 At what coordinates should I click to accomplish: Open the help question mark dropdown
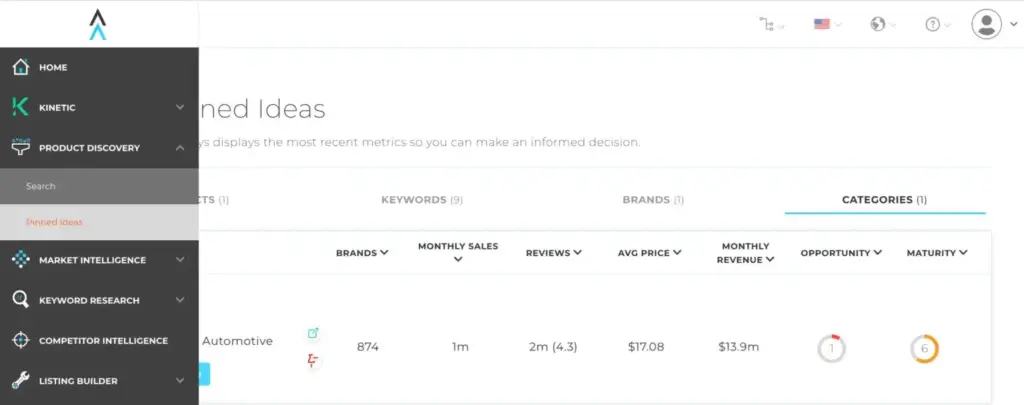[938, 24]
